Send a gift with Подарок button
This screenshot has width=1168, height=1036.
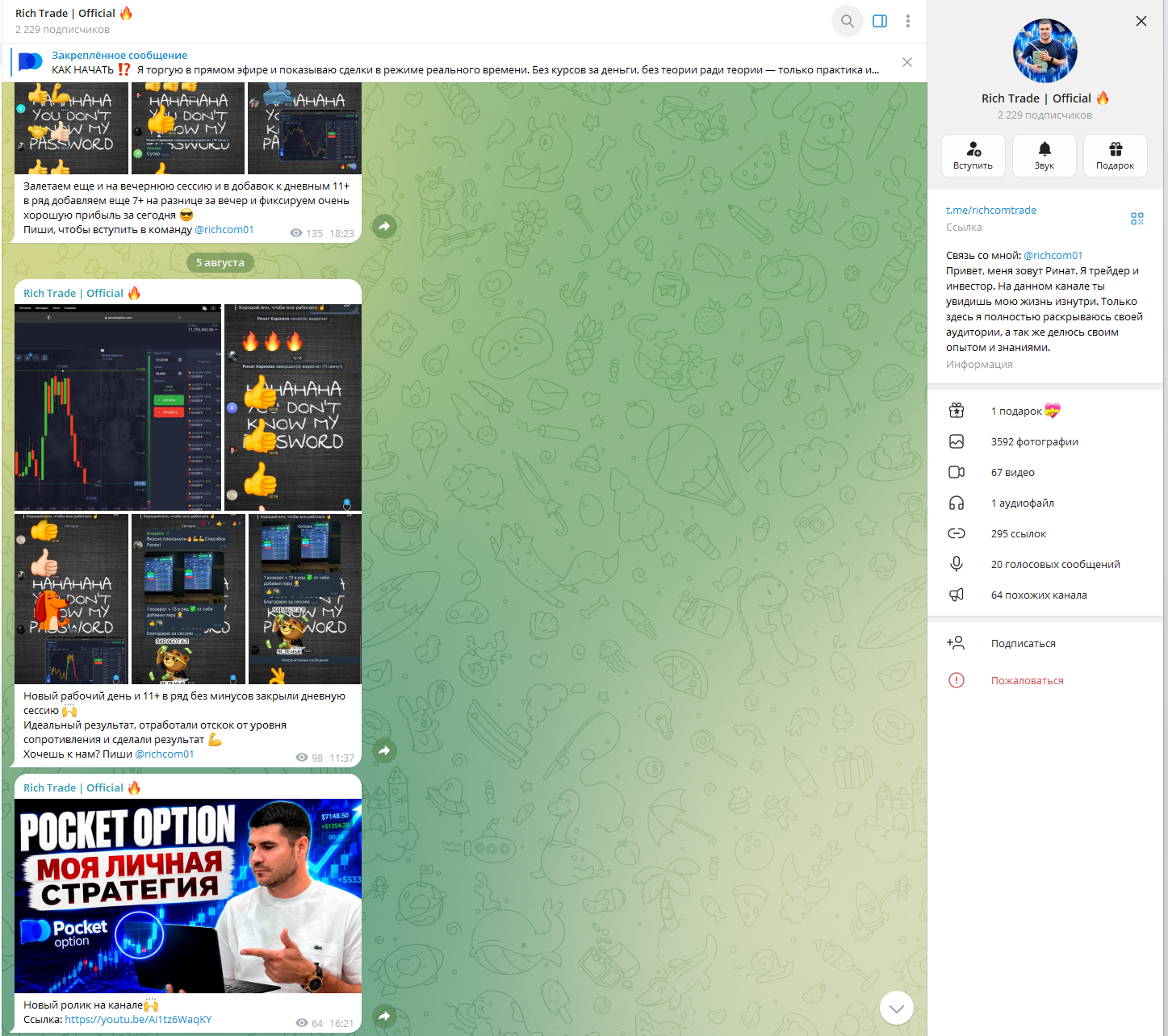[1116, 156]
